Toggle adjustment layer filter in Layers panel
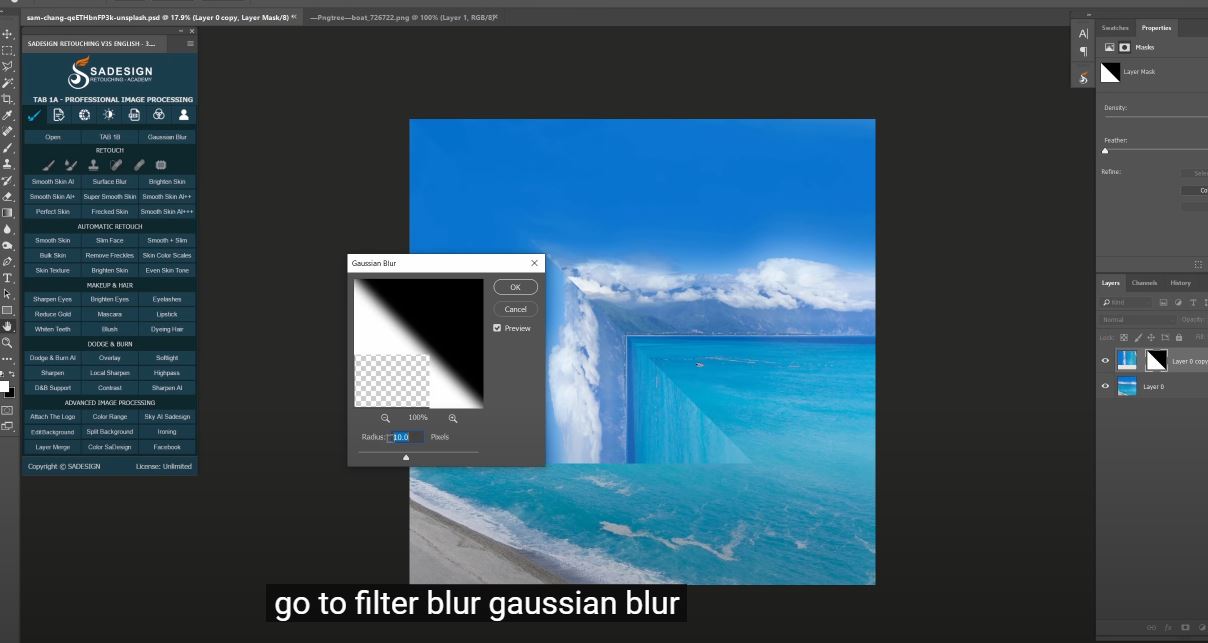Image resolution: width=1208 pixels, height=643 pixels. pos(1178,302)
